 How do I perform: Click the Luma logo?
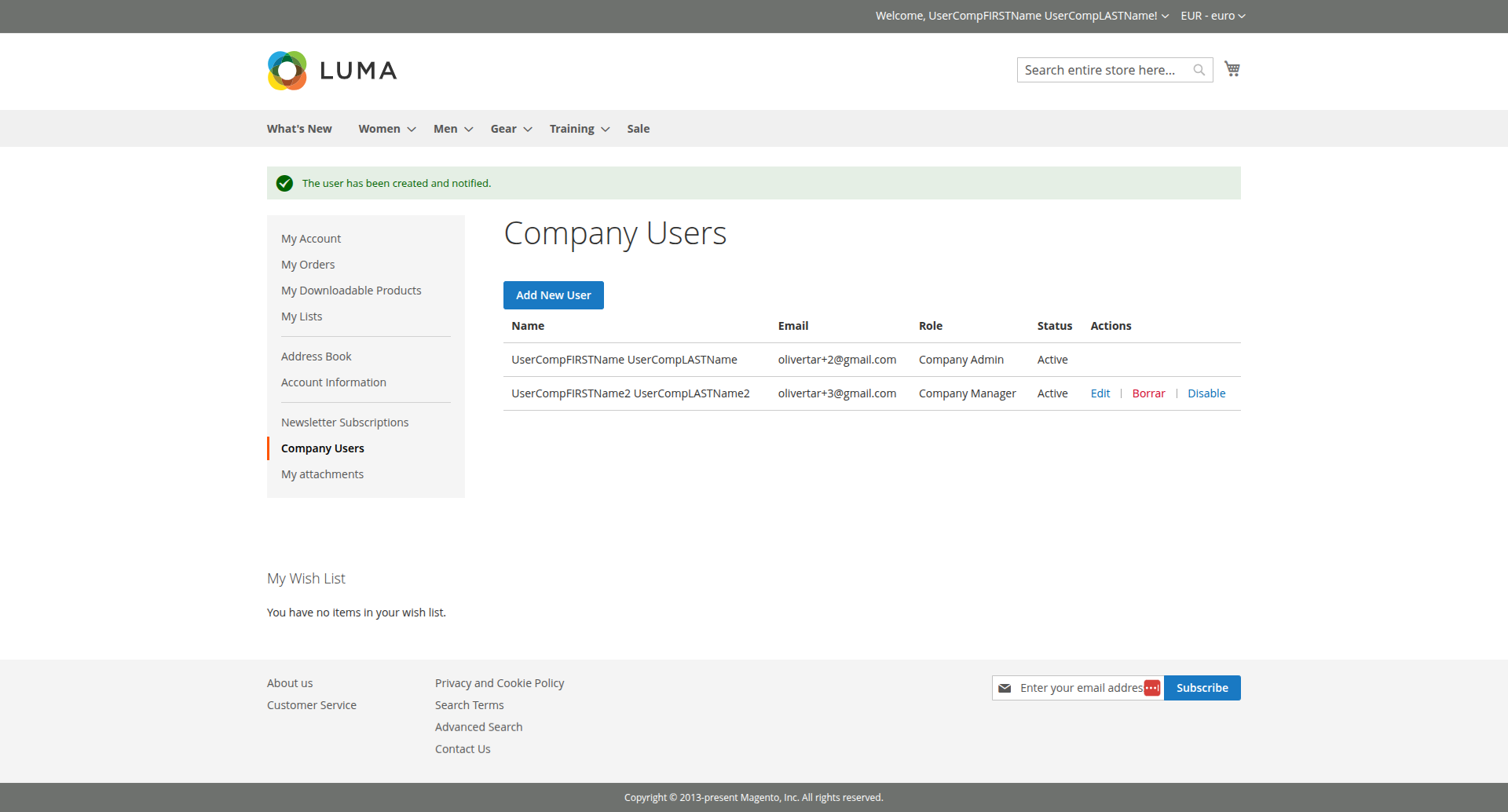331,70
